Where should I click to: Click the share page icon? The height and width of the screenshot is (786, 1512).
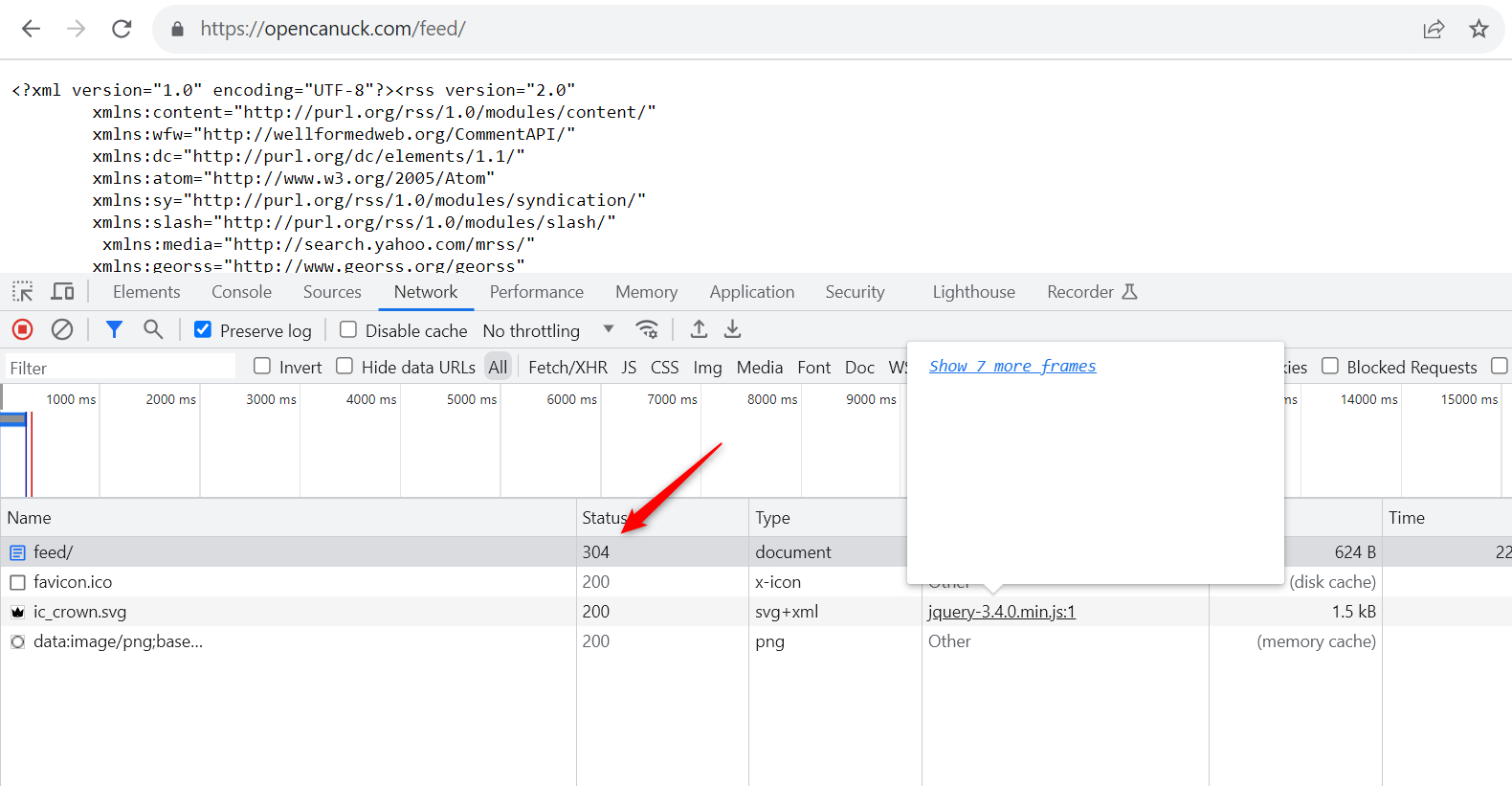point(1434,29)
